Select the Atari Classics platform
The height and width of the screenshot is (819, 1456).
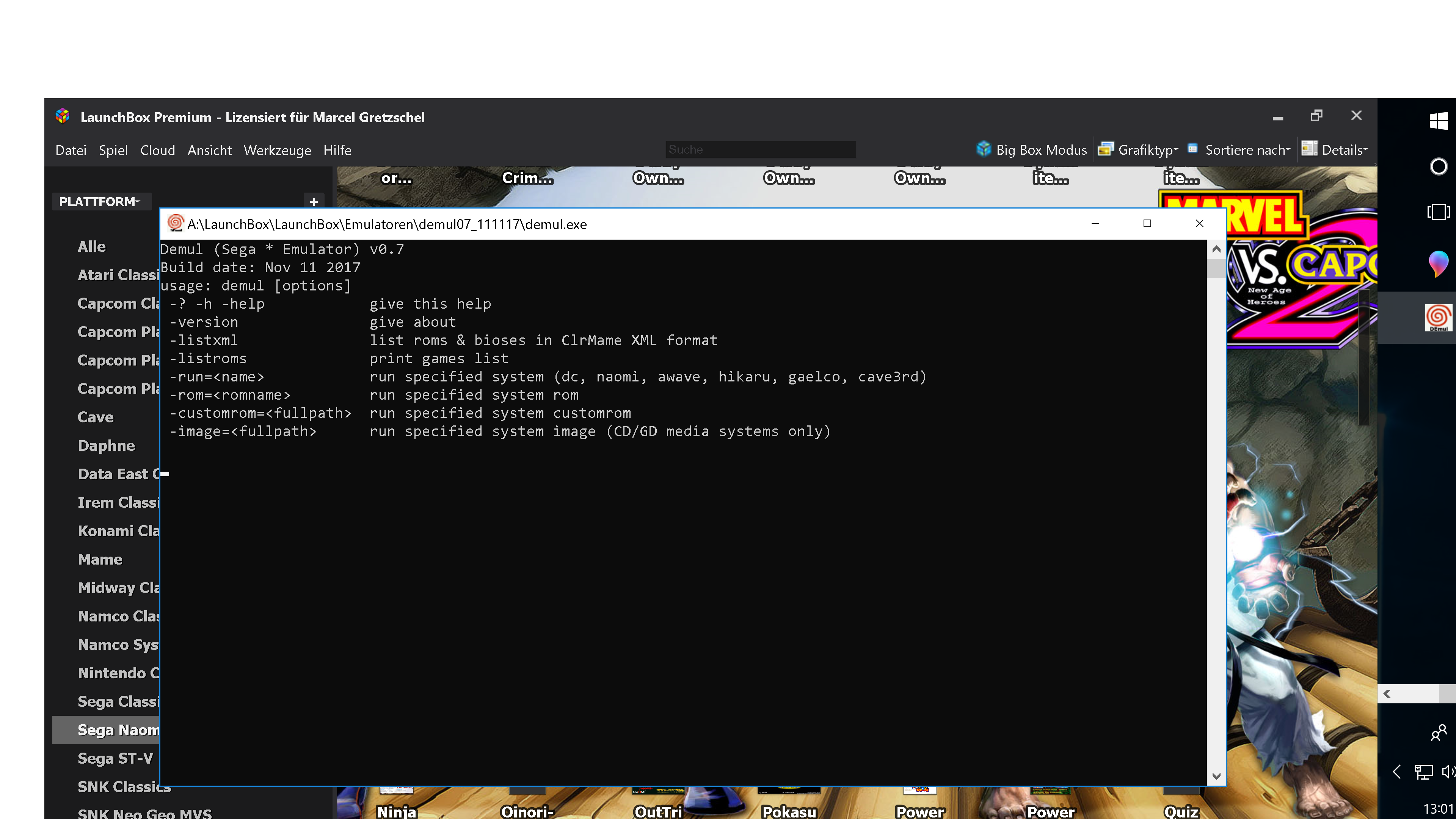pyautogui.click(x=119, y=275)
